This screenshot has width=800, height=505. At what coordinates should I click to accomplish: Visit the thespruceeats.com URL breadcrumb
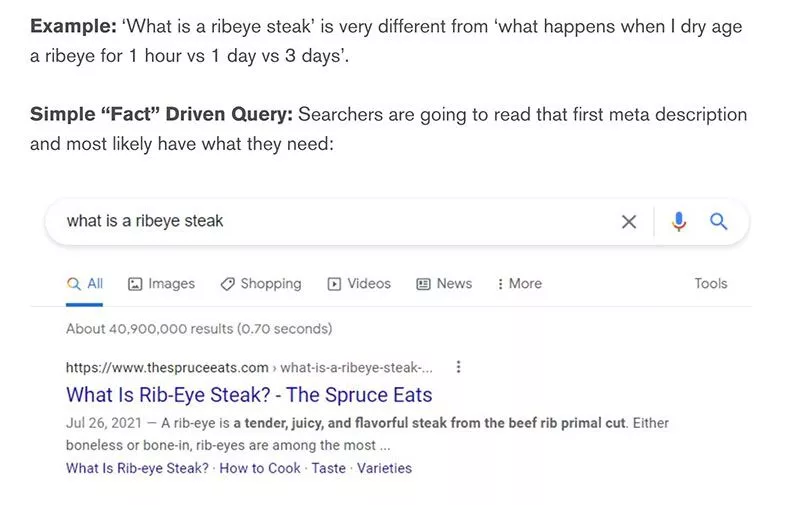click(167, 367)
